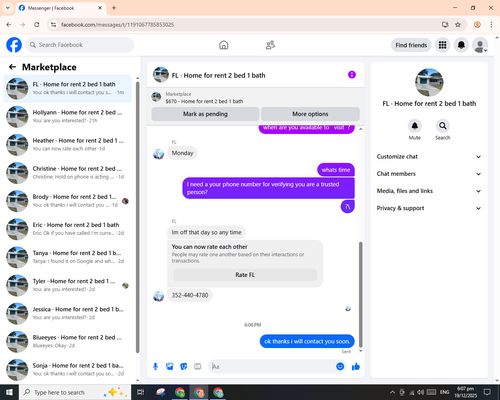This screenshot has width=500, height=400.
Task: Choose a GIF icon
Action: pyautogui.click(x=198, y=367)
